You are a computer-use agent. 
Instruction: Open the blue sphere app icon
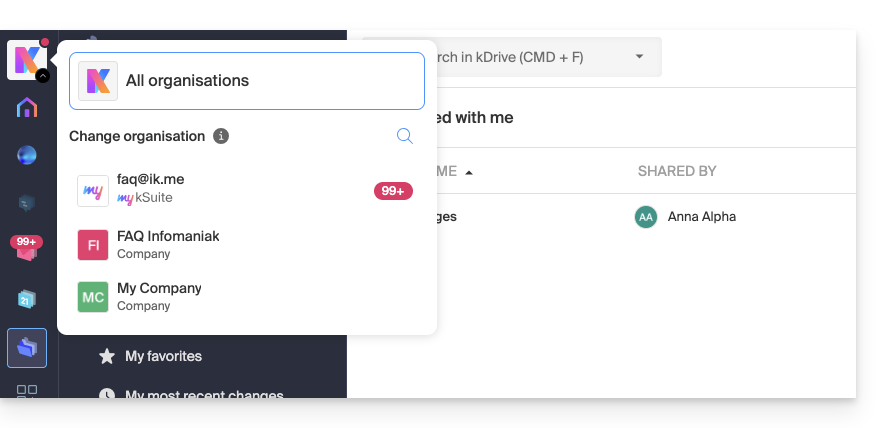click(x=27, y=155)
